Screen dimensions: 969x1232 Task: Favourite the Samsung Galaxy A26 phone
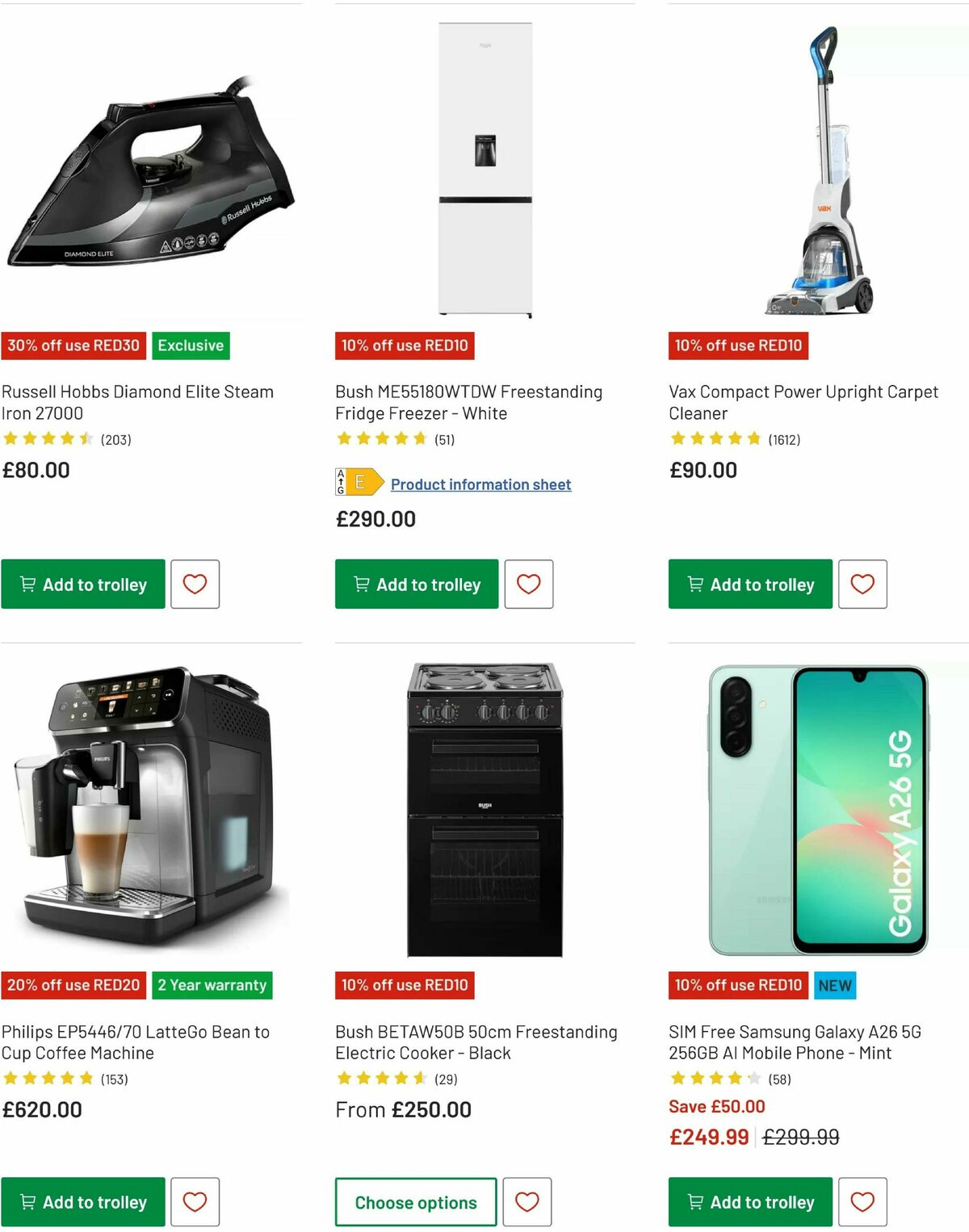[x=862, y=1201]
